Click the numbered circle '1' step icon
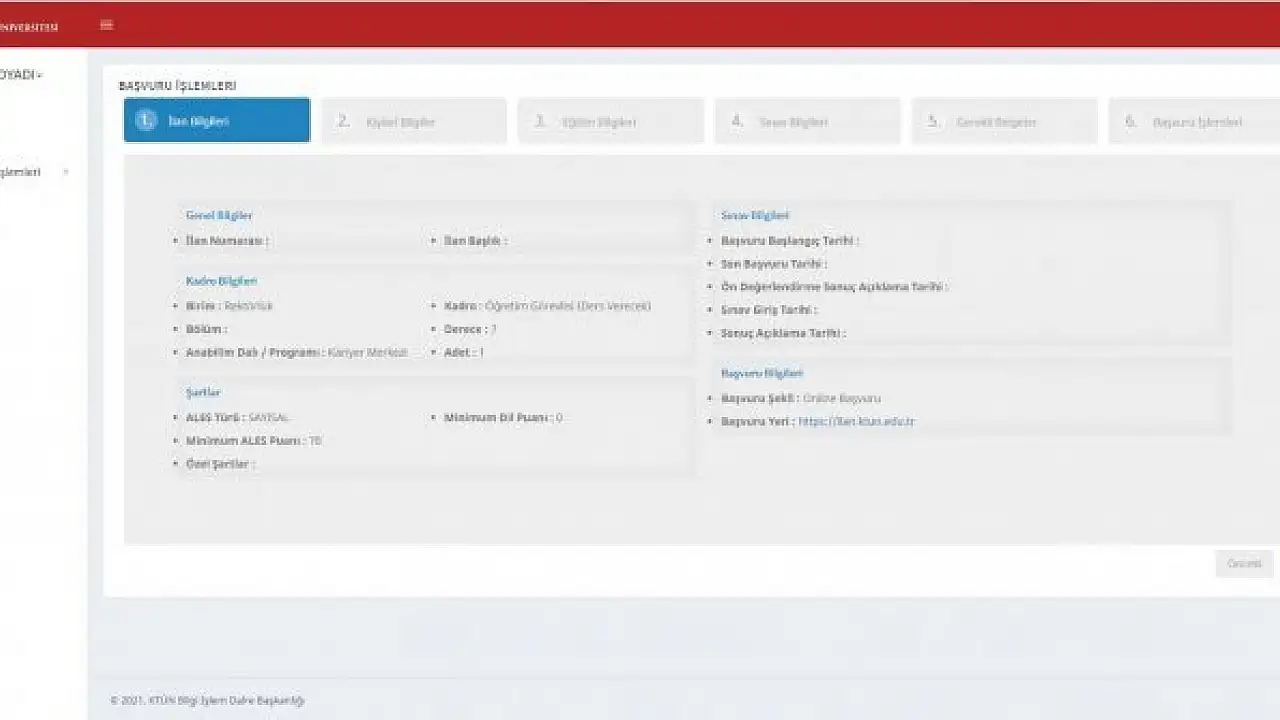The width and height of the screenshot is (1280, 720). (146, 121)
